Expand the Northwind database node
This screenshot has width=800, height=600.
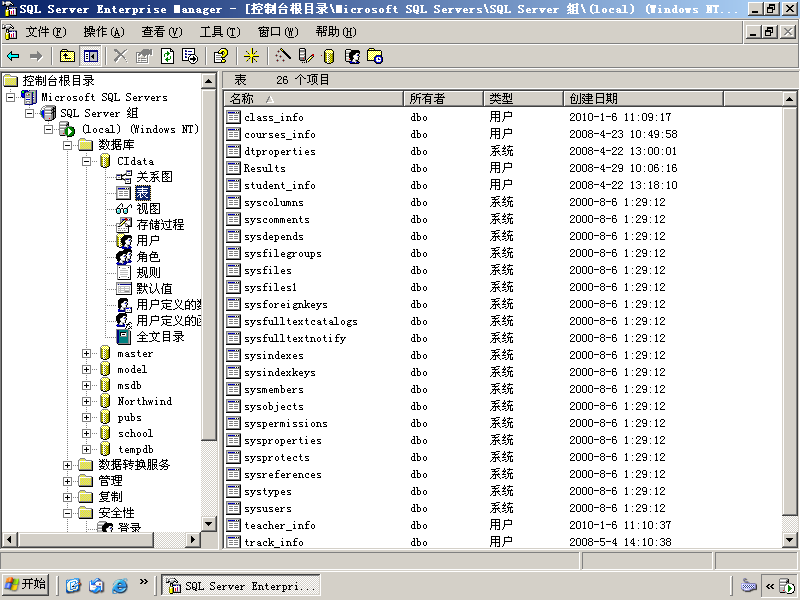[86, 401]
